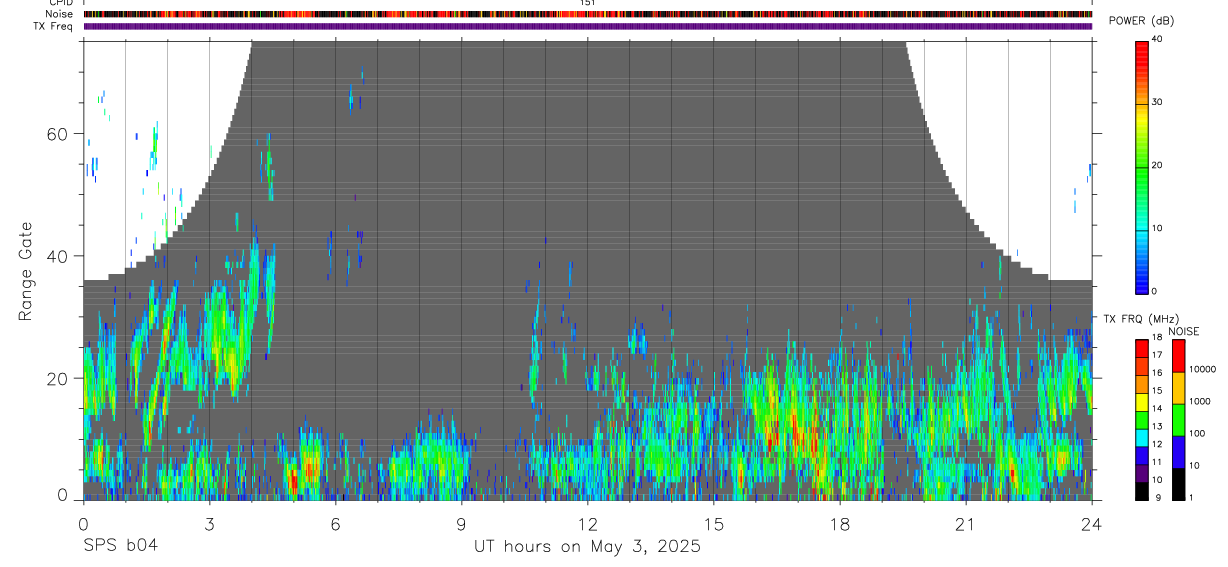
Task: Click Range Gate axis tick label 60
Action: tap(59, 134)
